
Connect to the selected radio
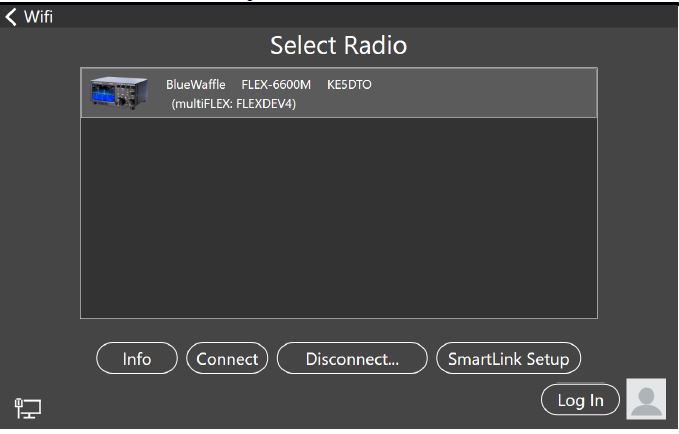click(227, 358)
